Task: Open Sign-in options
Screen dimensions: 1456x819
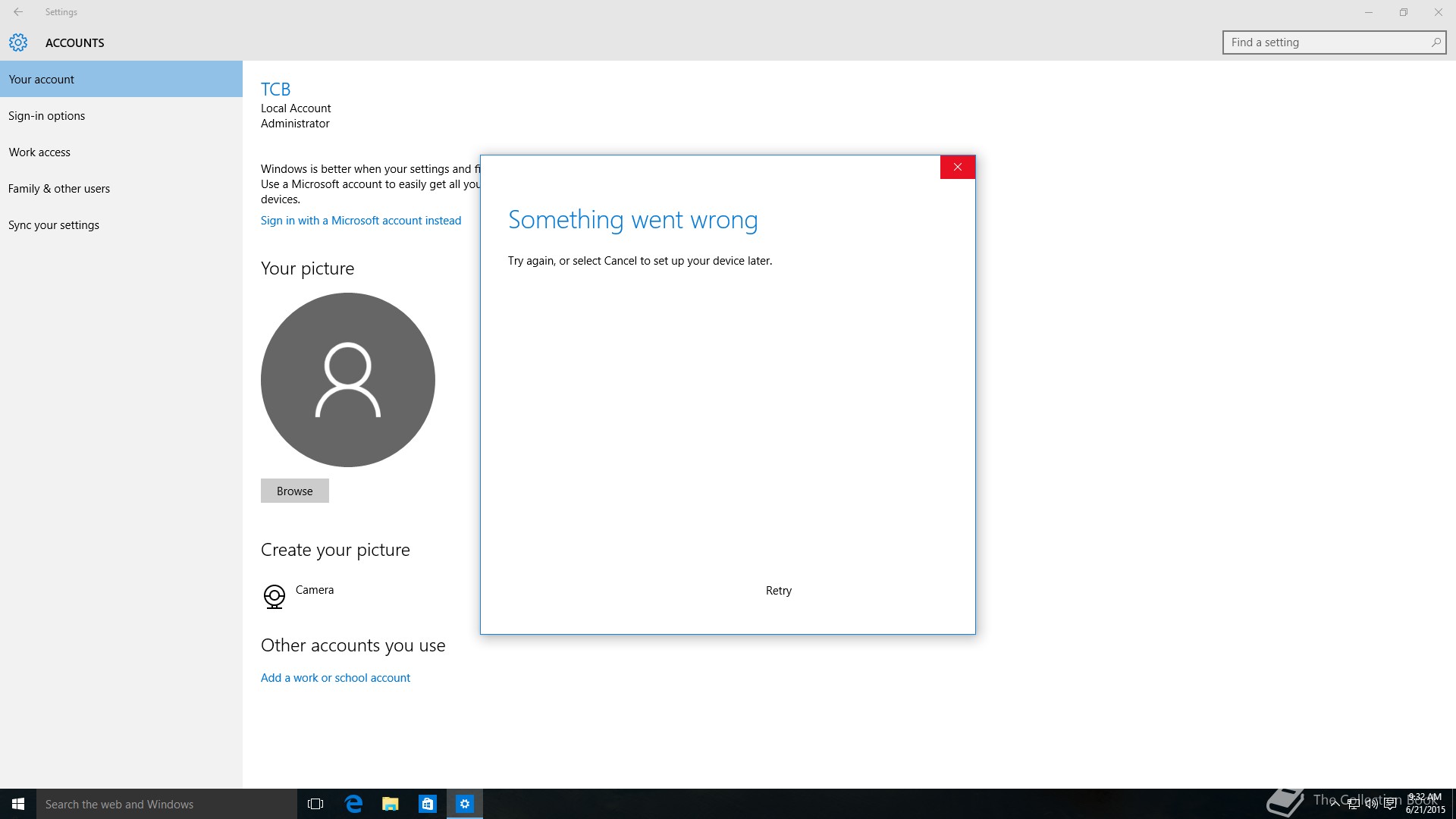Action: pos(121,115)
